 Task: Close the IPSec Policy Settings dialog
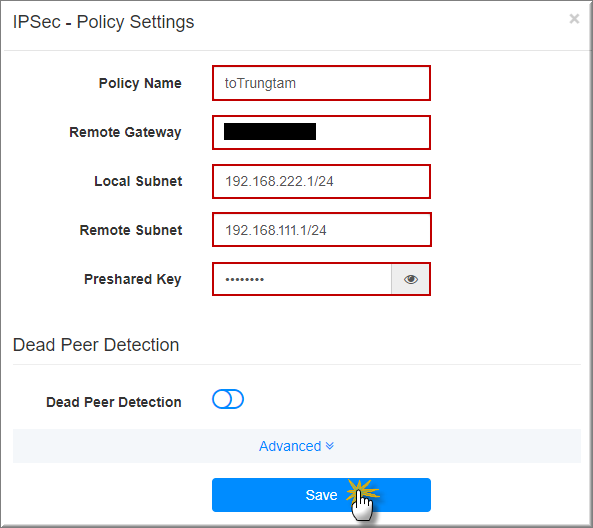tap(574, 19)
